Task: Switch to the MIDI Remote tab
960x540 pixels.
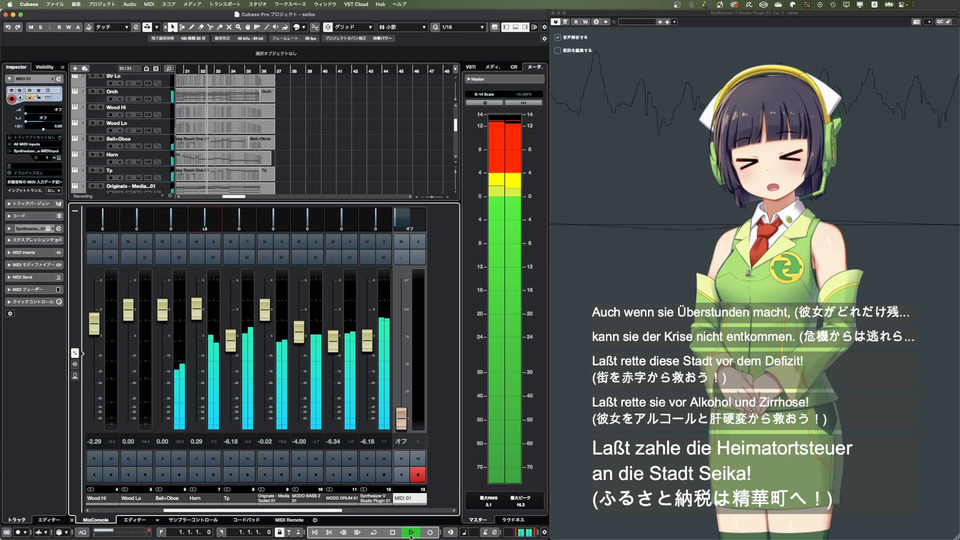Action: click(289, 520)
